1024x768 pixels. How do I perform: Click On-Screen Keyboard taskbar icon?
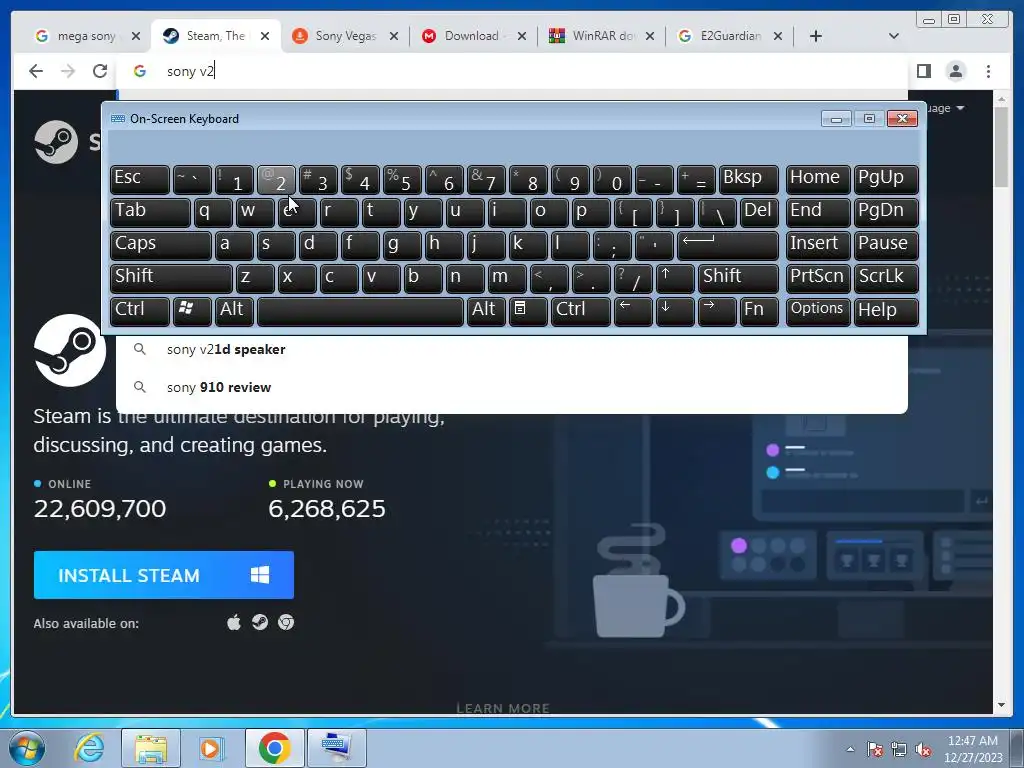click(x=337, y=748)
